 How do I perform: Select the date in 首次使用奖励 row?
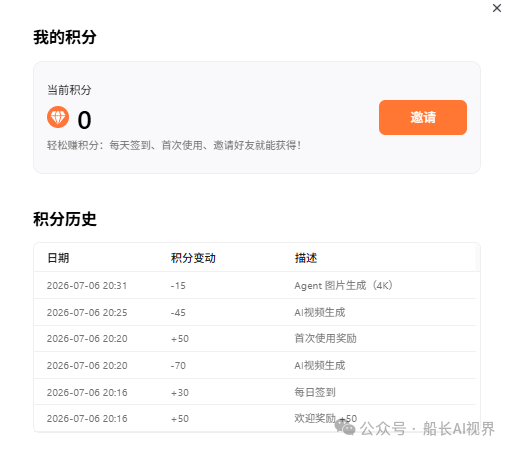pyautogui.click(x=87, y=339)
